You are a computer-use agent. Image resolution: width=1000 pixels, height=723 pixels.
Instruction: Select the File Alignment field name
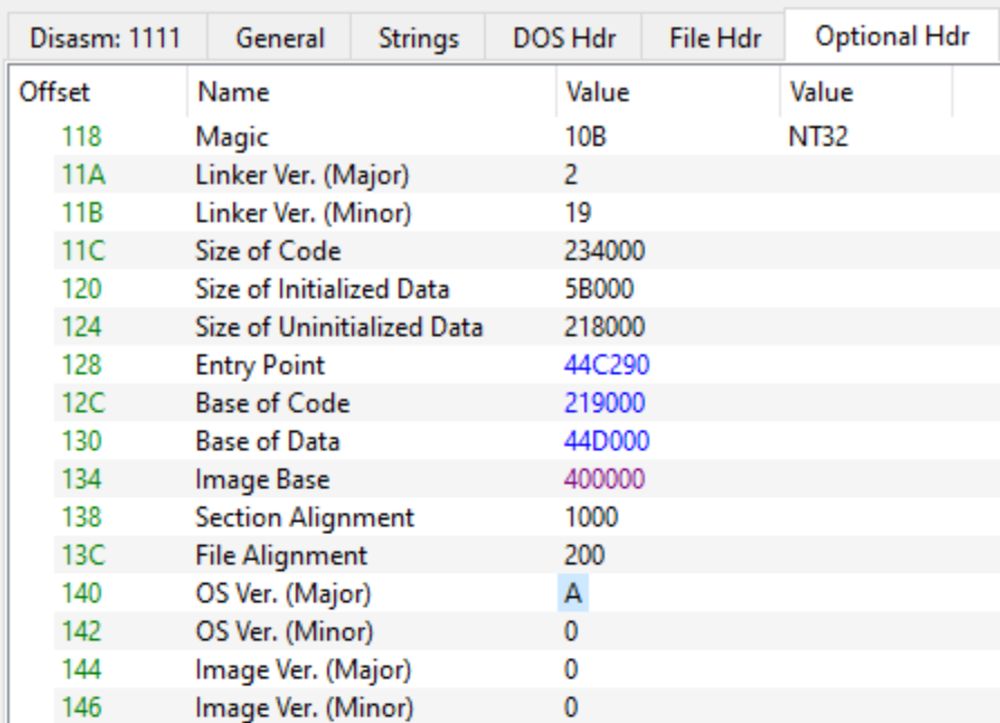point(281,556)
